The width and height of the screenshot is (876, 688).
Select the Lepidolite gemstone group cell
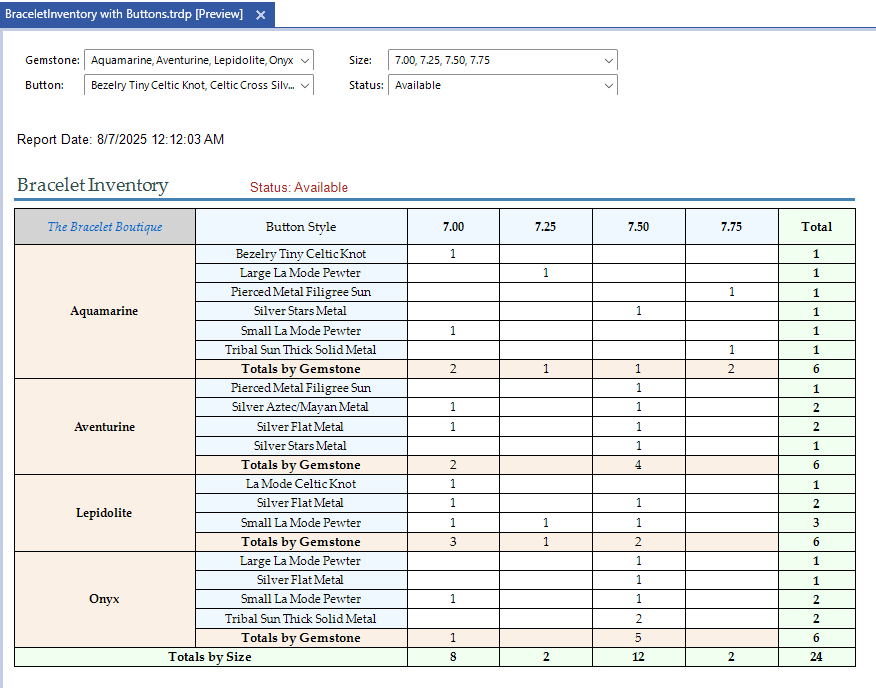click(105, 513)
